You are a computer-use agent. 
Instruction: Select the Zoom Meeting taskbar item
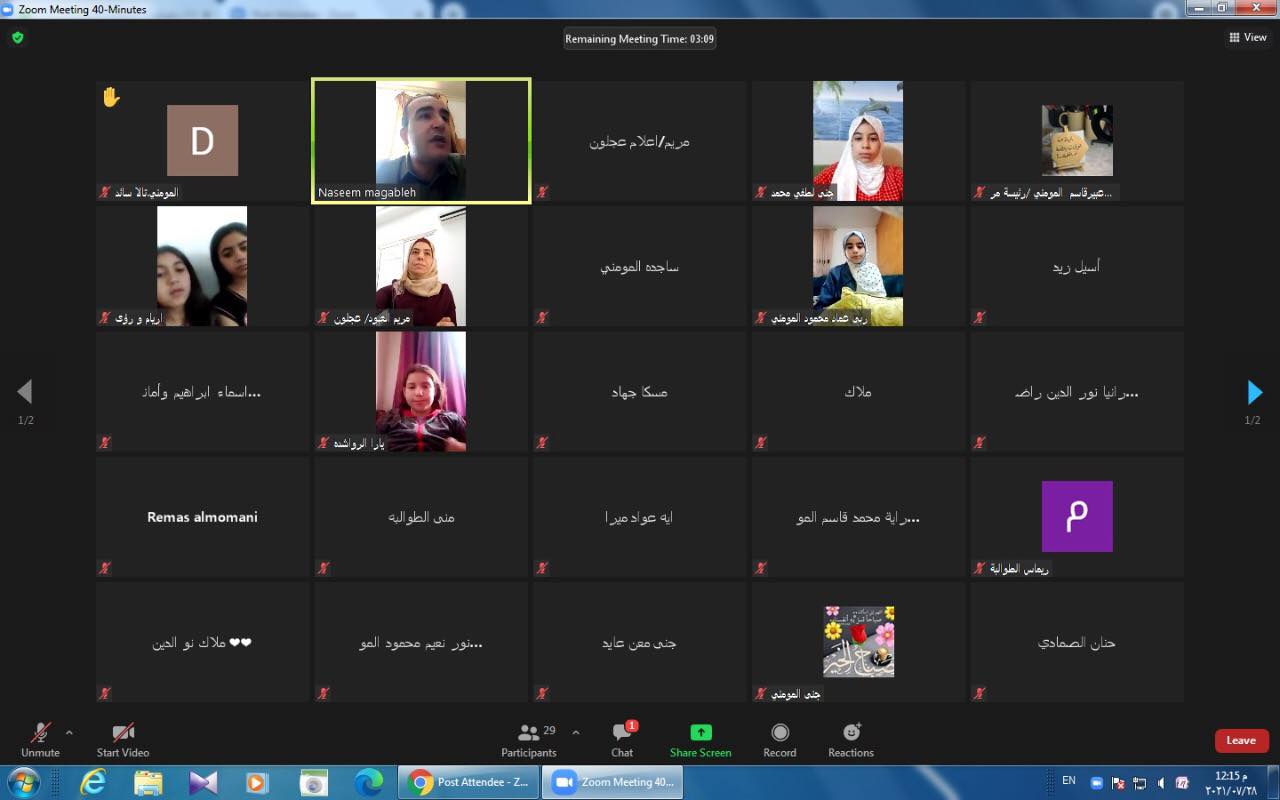[612, 782]
